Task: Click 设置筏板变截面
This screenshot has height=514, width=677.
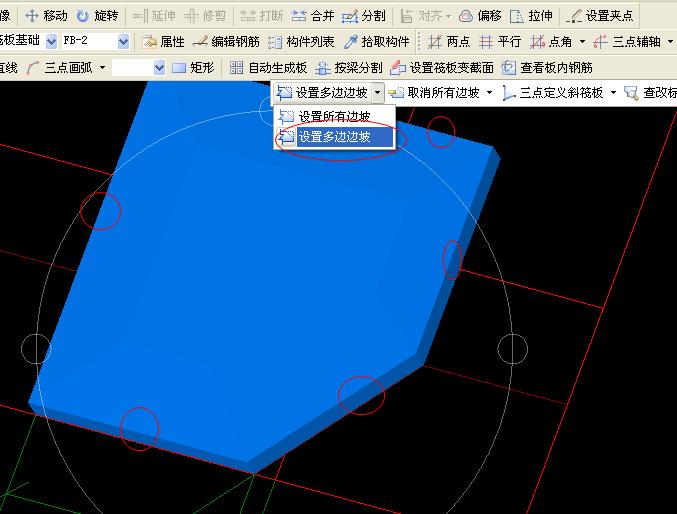Action: tap(442, 68)
